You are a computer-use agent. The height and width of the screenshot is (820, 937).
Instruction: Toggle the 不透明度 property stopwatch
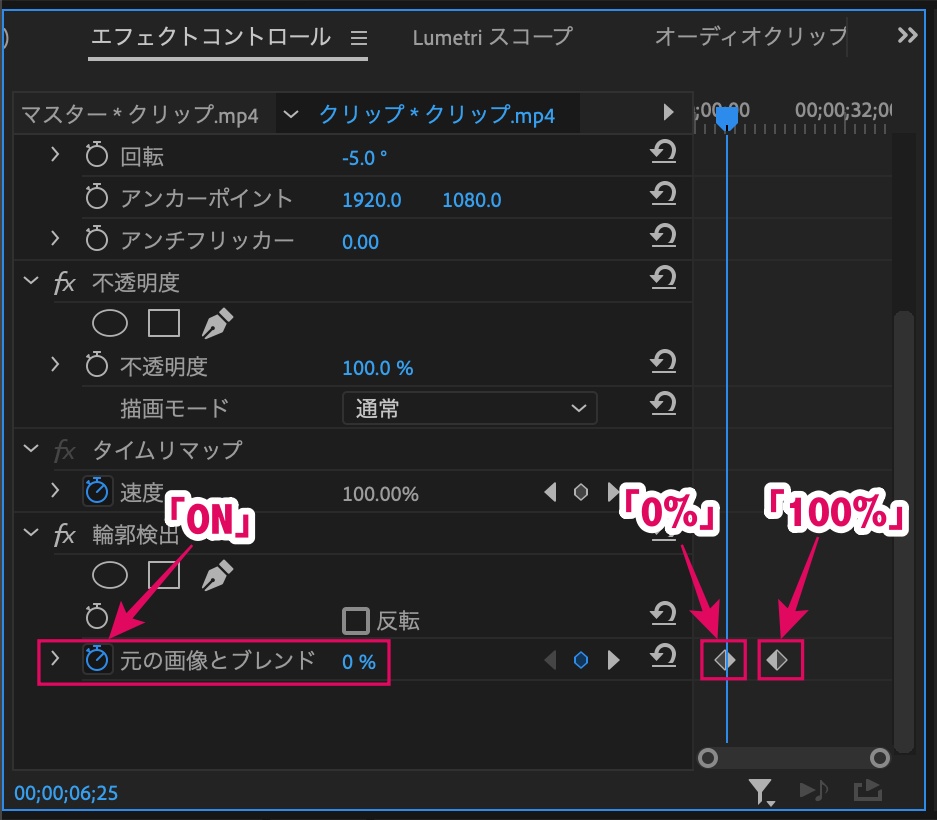(x=96, y=365)
